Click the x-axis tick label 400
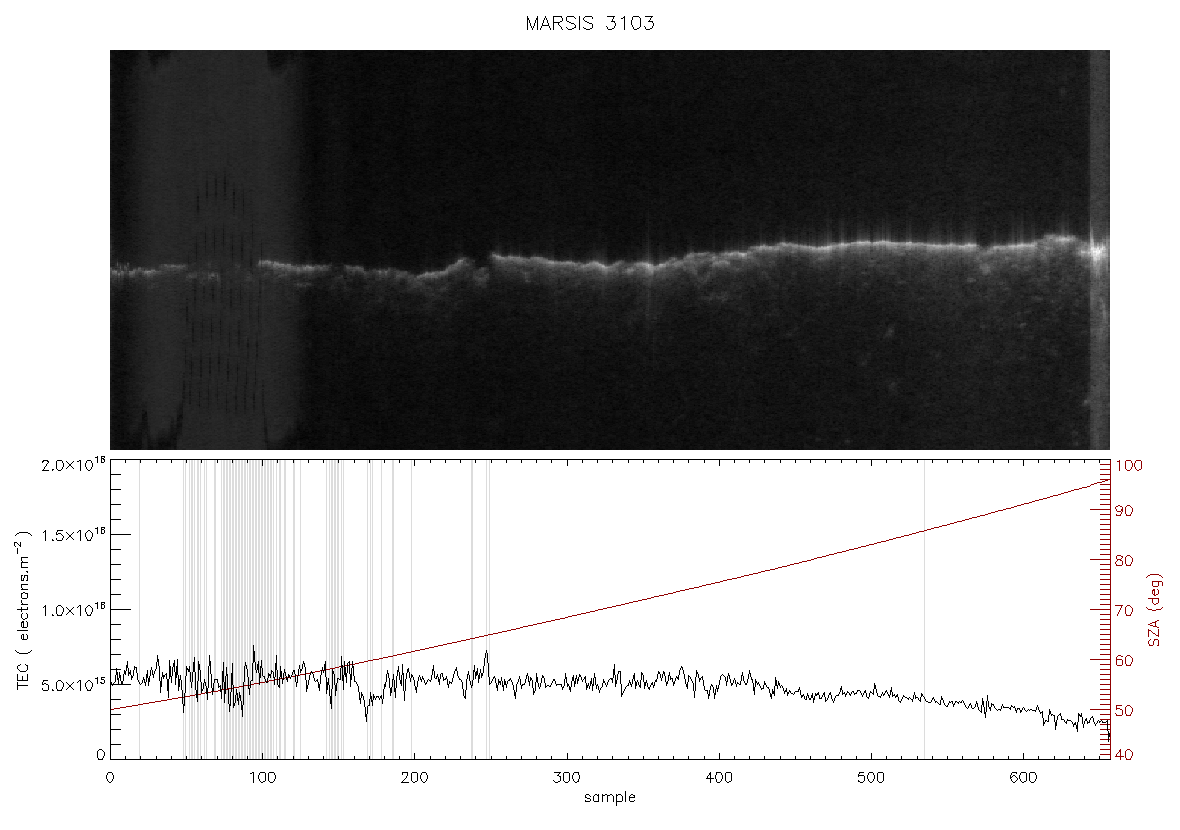The height and width of the screenshot is (830, 1180). [x=719, y=778]
